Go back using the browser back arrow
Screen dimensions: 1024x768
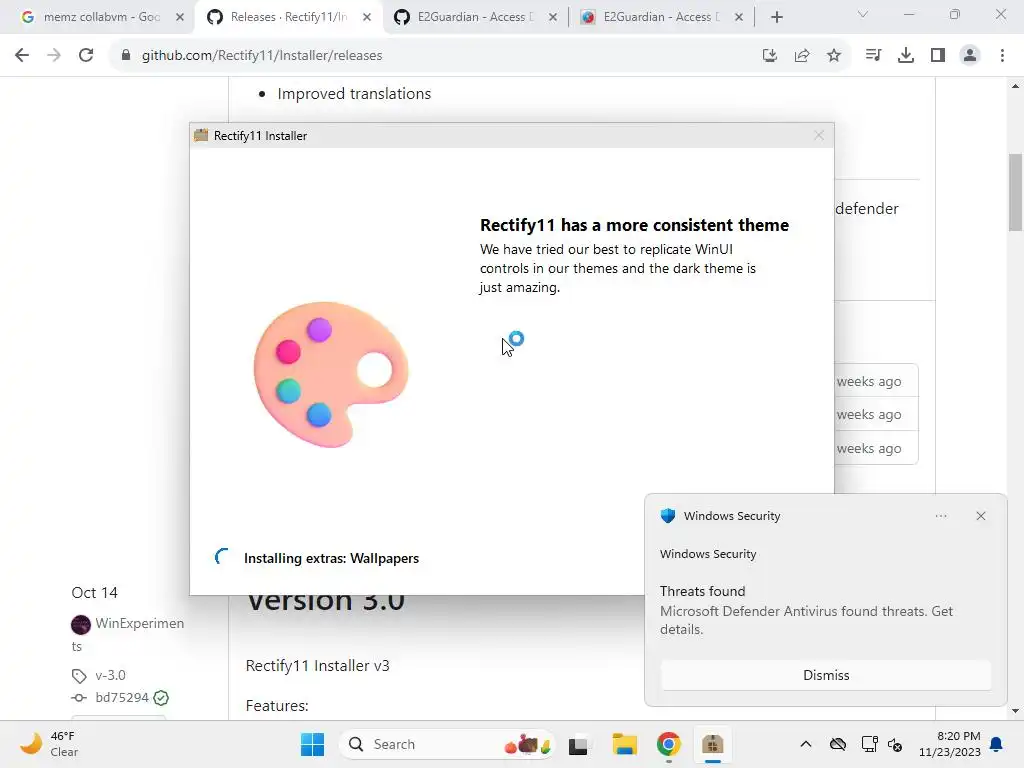[22, 56]
